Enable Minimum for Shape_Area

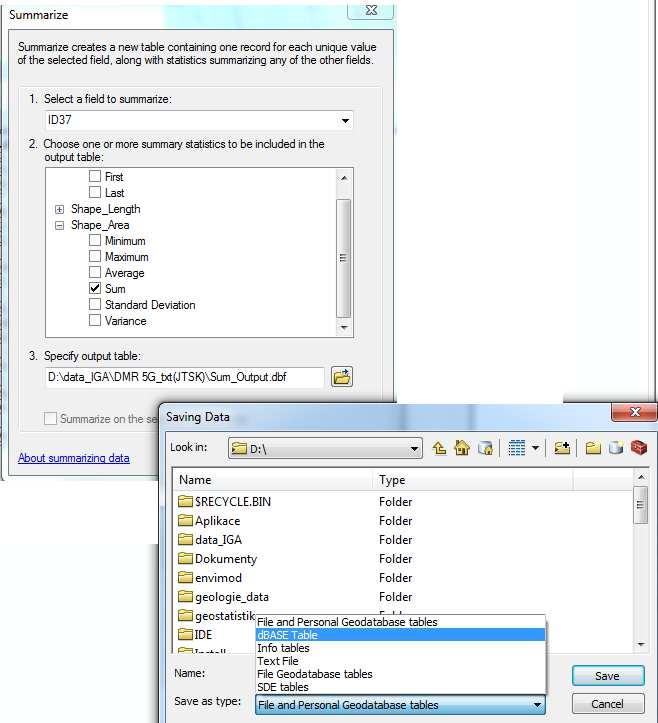95,240
